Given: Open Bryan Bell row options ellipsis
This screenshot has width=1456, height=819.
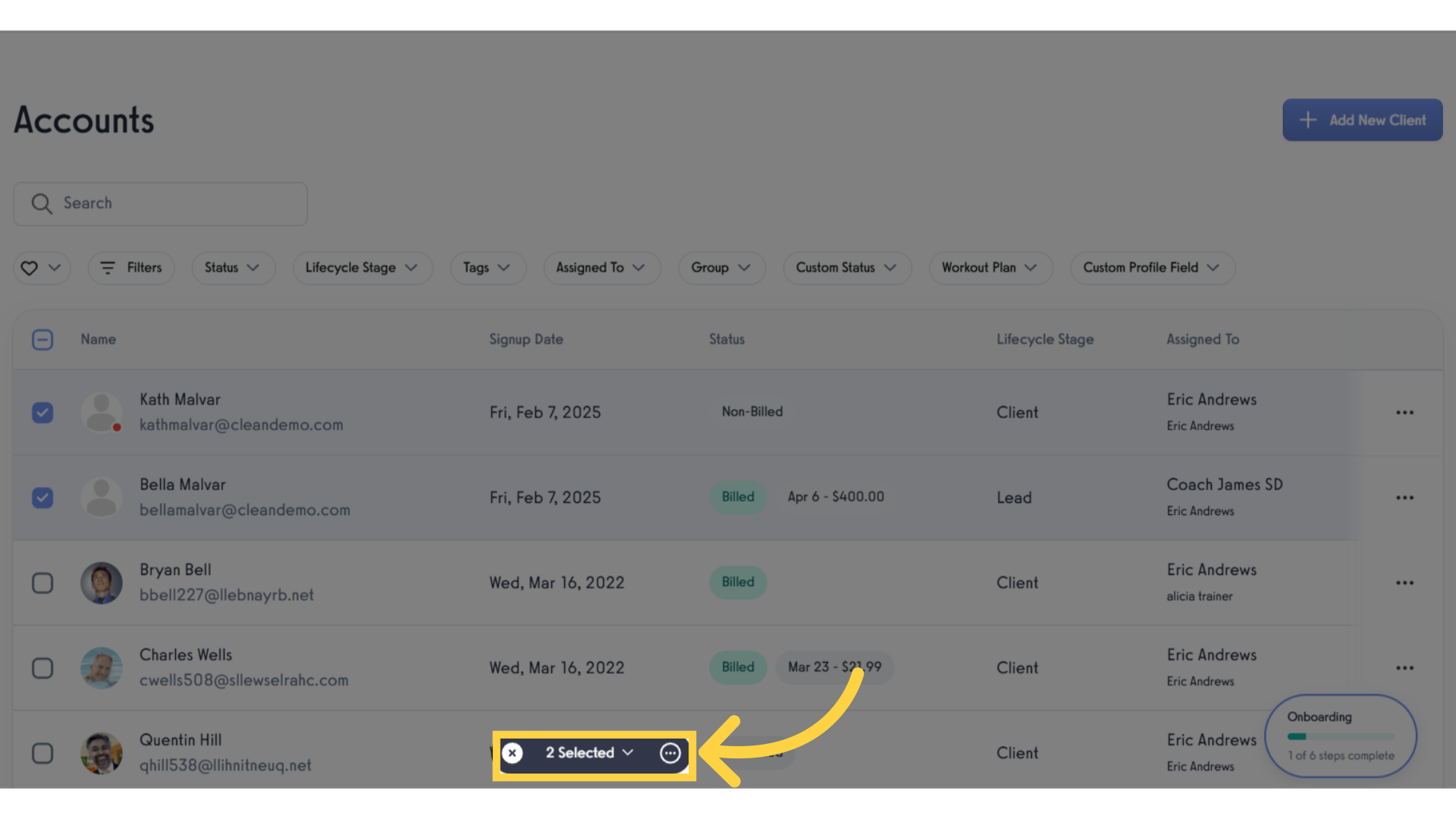Looking at the screenshot, I should (1404, 582).
